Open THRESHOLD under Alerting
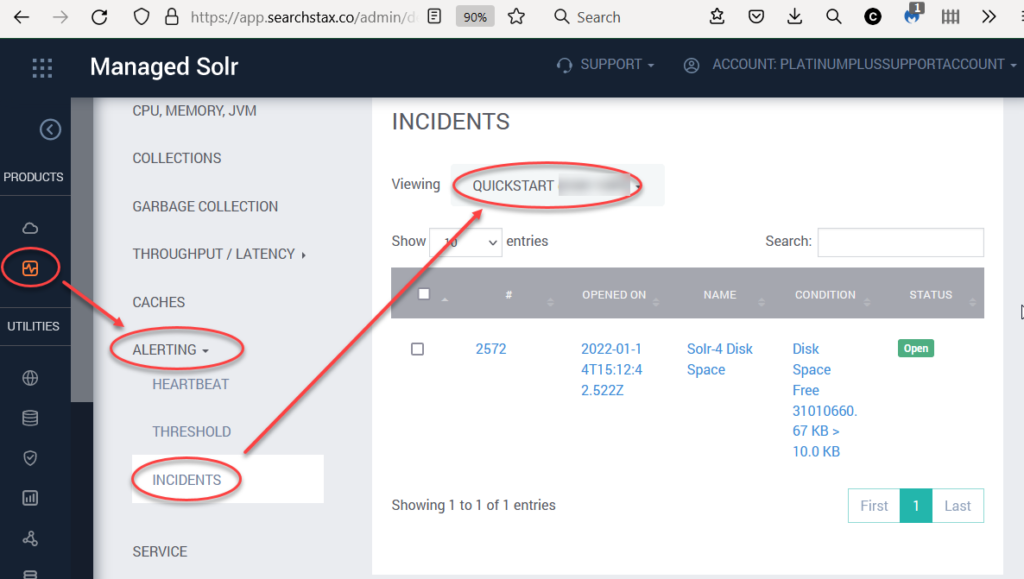 pyautogui.click(x=191, y=432)
